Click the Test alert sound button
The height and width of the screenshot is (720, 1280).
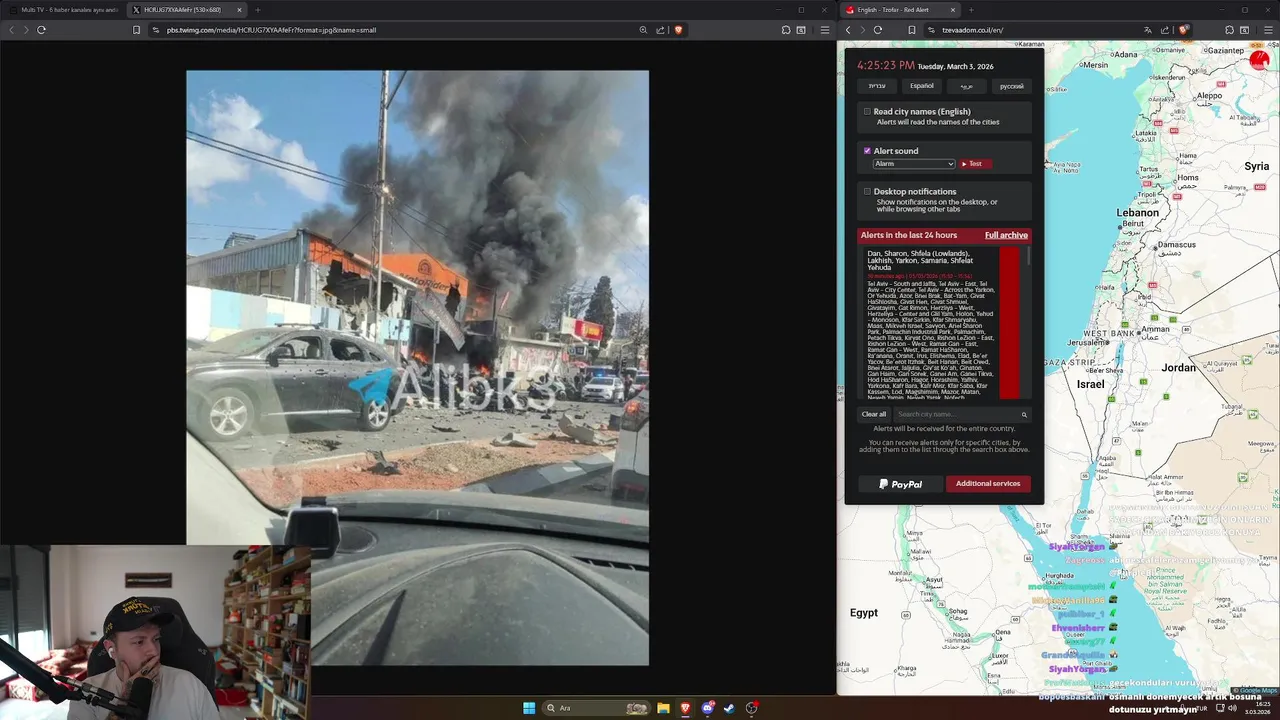pos(975,164)
